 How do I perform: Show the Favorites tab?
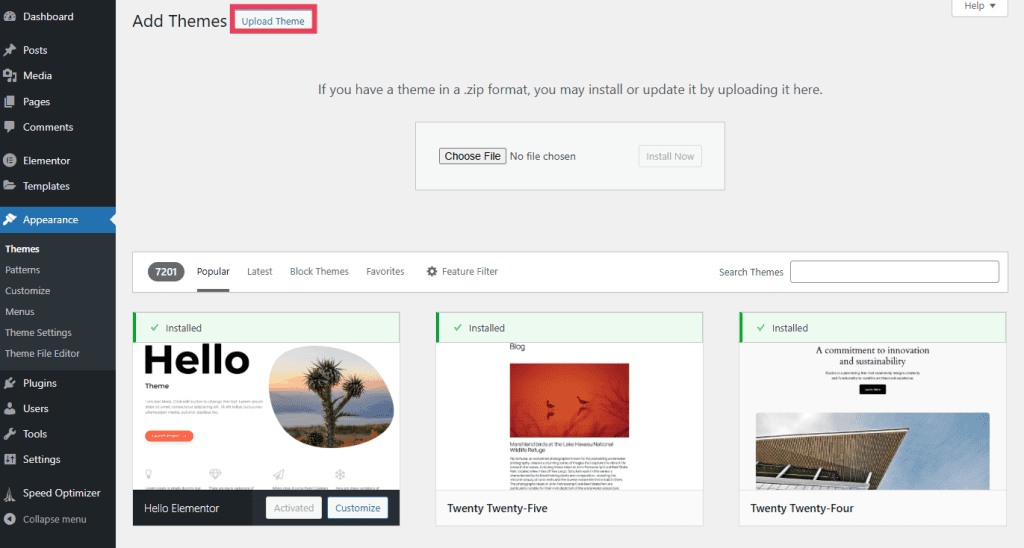click(x=385, y=271)
